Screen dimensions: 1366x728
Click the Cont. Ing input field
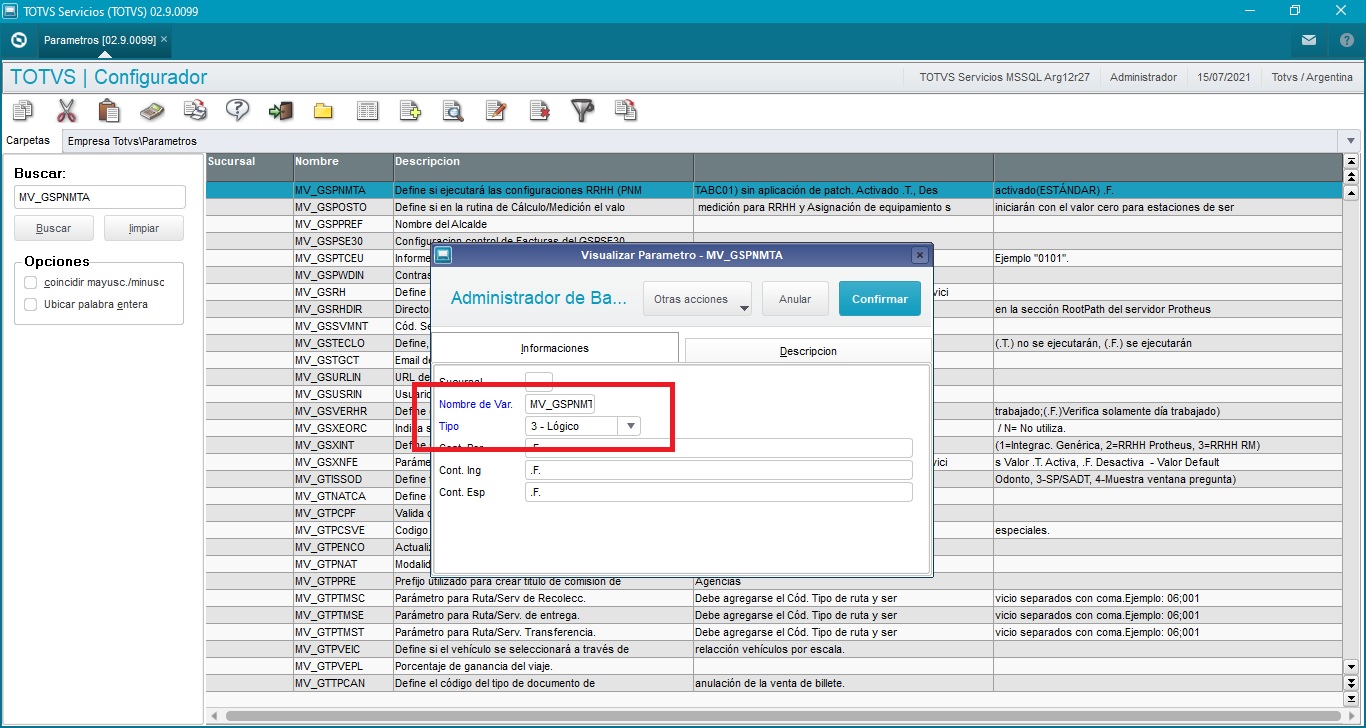click(719, 470)
